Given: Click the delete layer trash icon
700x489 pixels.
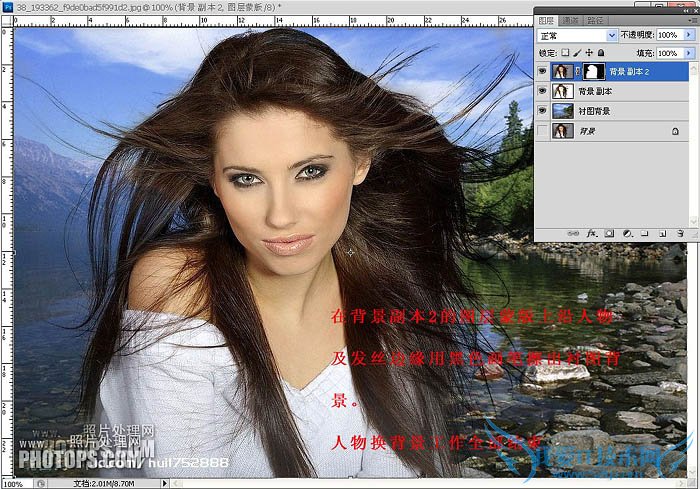Looking at the screenshot, I should (680, 234).
